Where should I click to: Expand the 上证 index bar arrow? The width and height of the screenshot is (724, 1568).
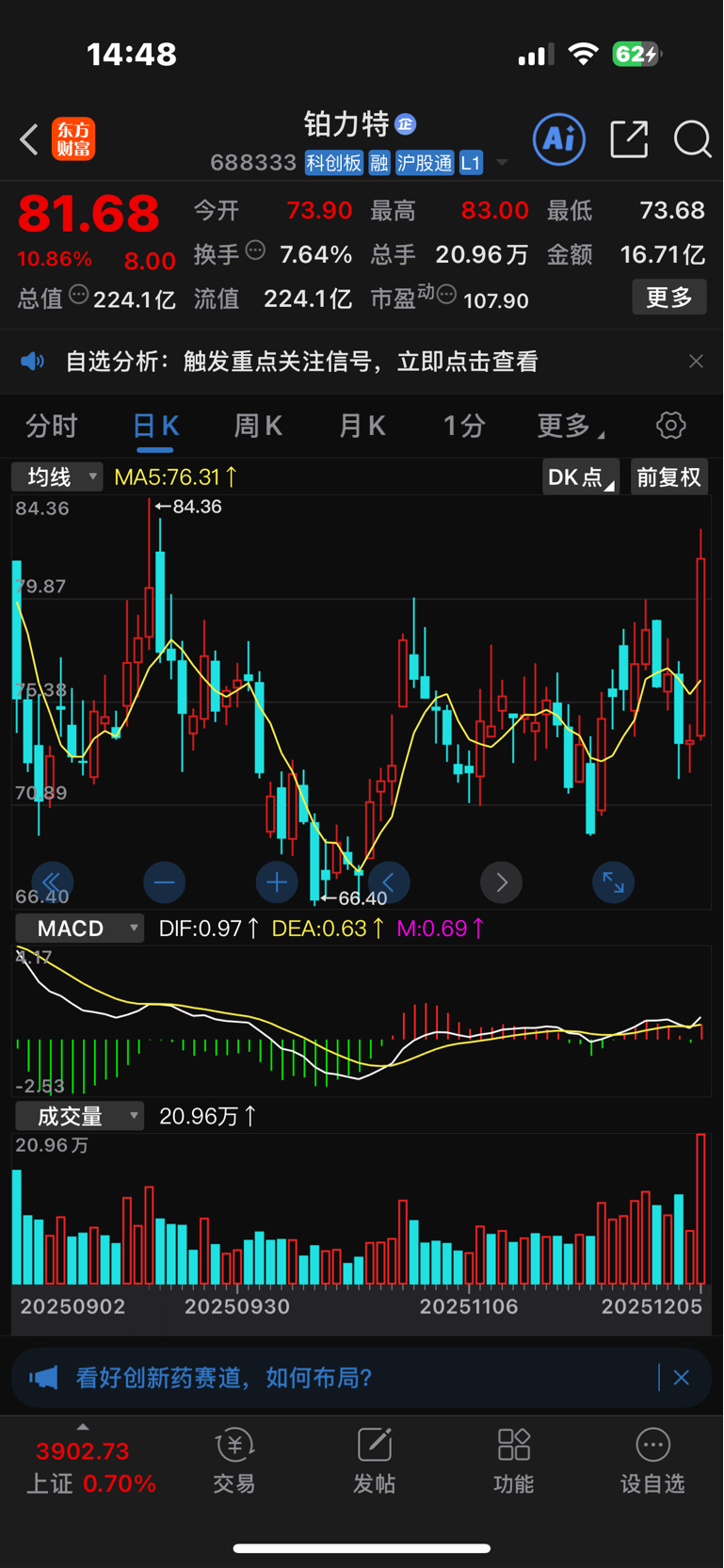(83, 1428)
